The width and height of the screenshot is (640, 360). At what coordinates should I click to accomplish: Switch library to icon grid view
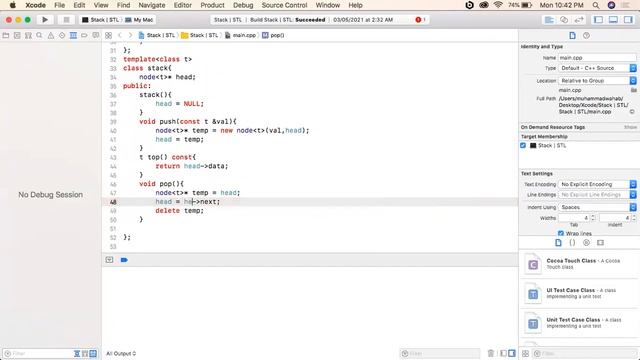[525, 353]
